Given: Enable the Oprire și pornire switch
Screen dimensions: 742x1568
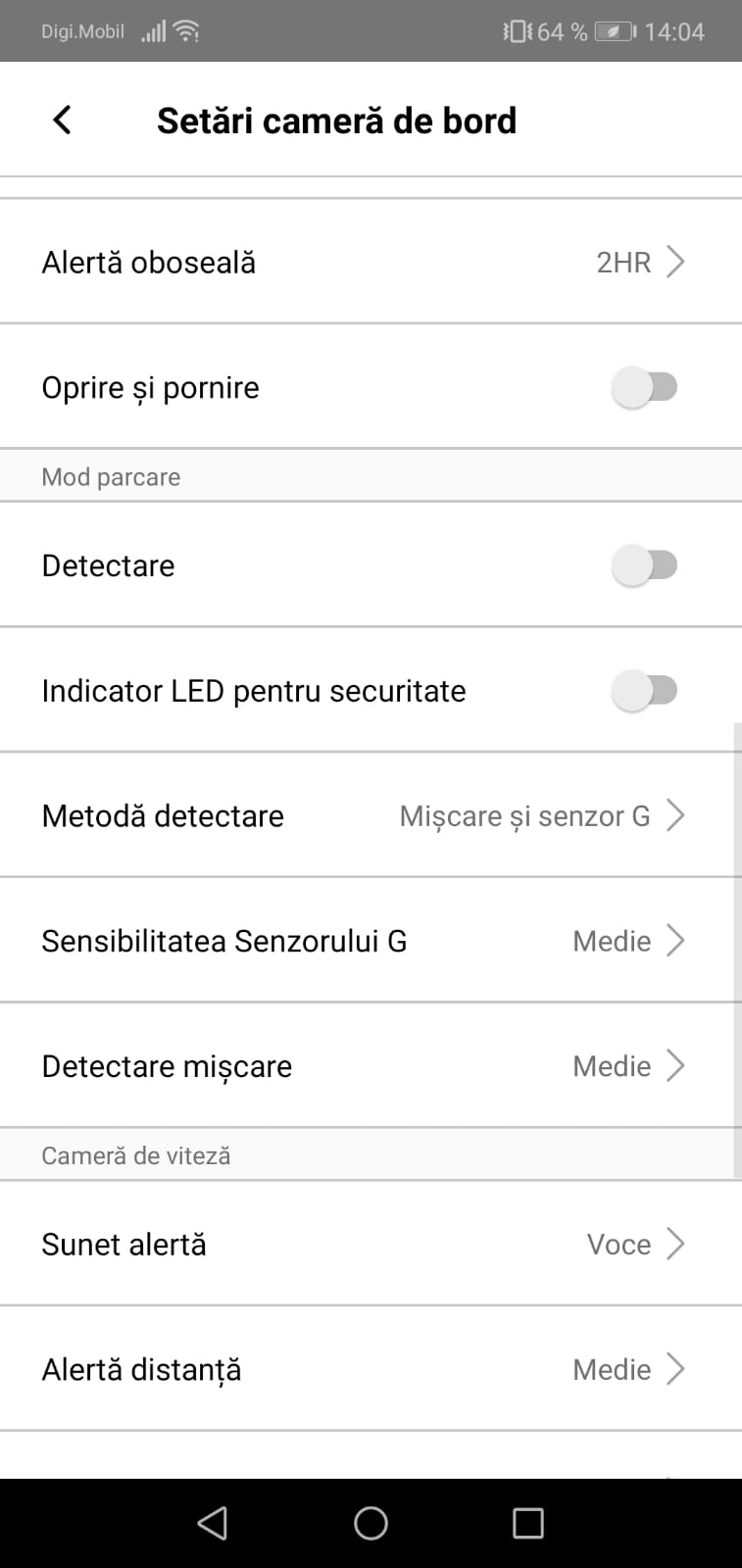Looking at the screenshot, I should point(644,387).
